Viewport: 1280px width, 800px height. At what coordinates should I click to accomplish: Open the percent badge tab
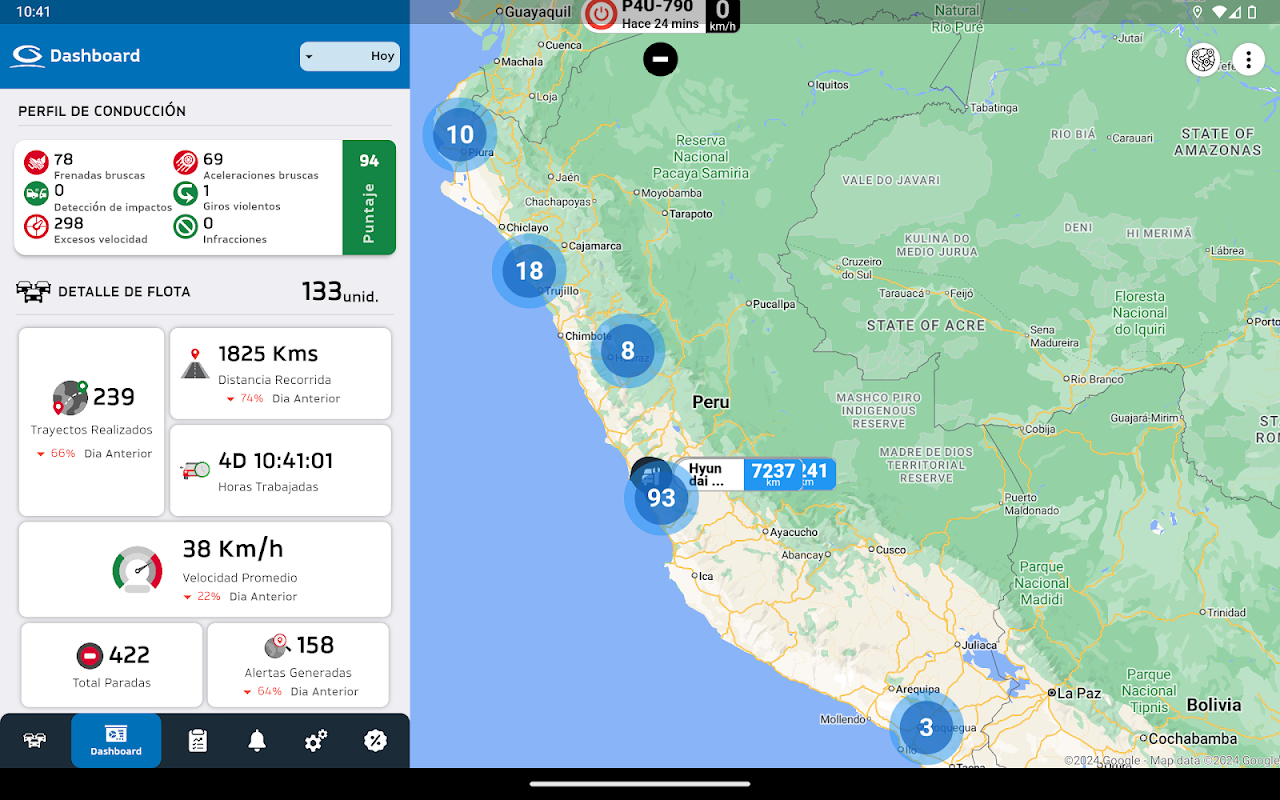pyautogui.click(x=375, y=741)
